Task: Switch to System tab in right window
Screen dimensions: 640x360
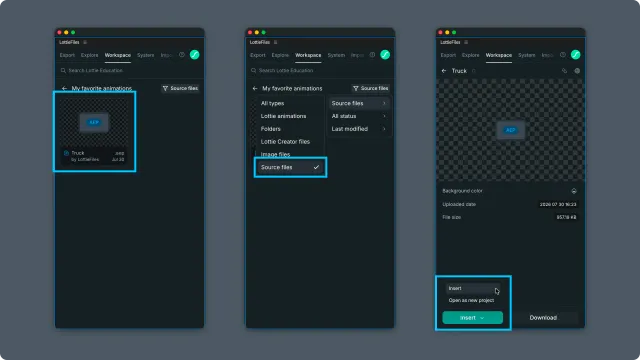Action: point(527,55)
